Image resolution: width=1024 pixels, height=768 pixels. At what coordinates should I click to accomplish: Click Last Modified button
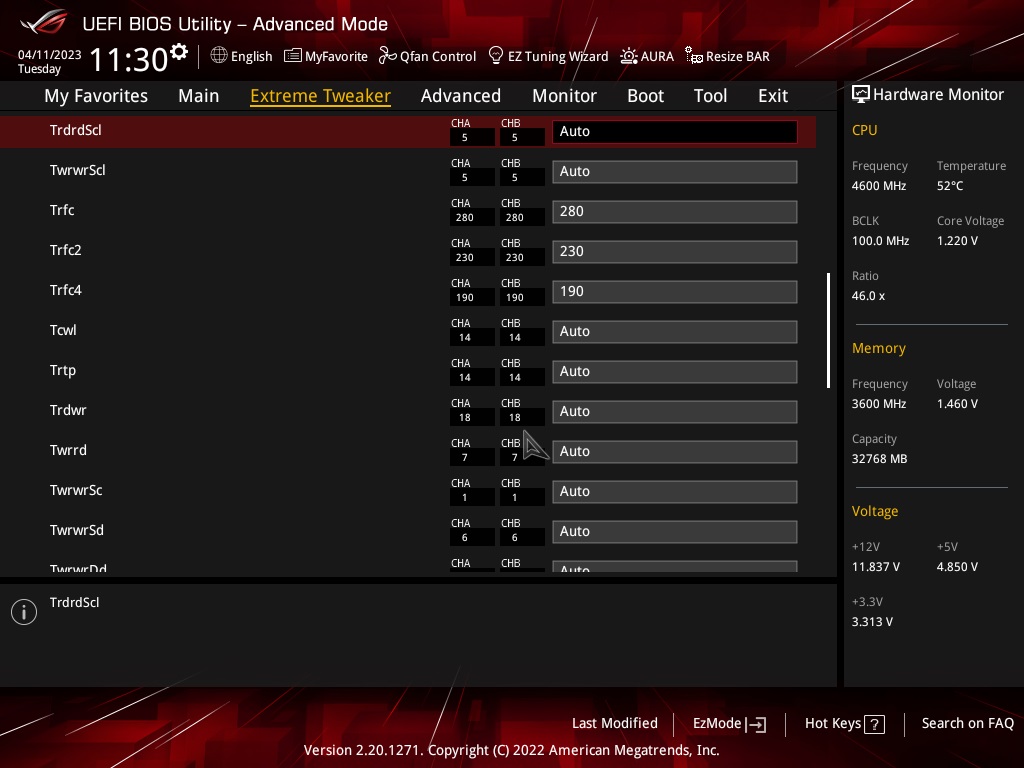coord(615,723)
